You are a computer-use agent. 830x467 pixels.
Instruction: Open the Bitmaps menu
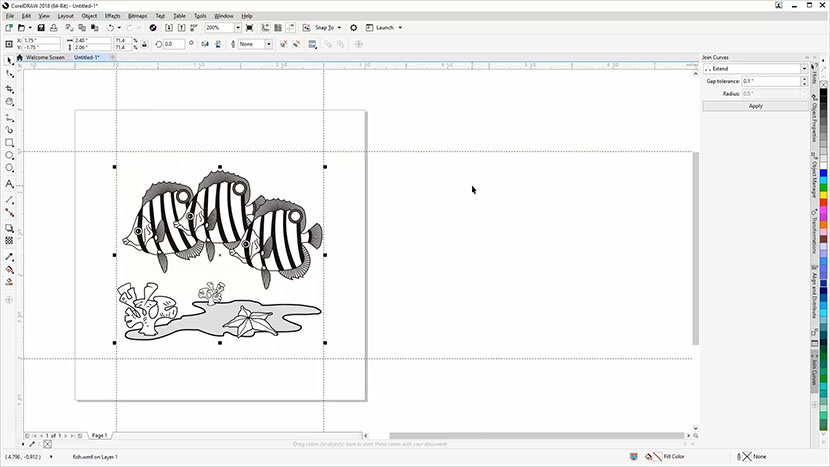(138, 16)
